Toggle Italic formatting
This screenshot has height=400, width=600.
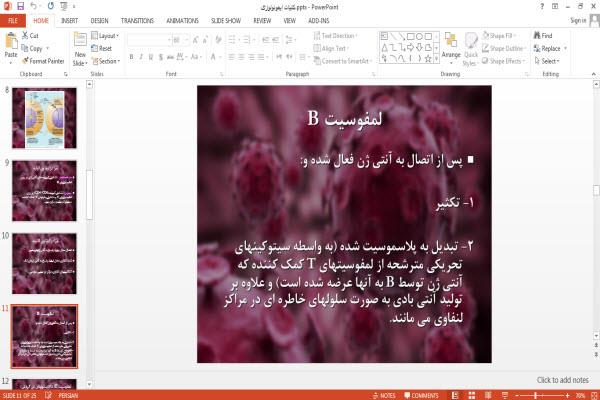coord(141,57)
